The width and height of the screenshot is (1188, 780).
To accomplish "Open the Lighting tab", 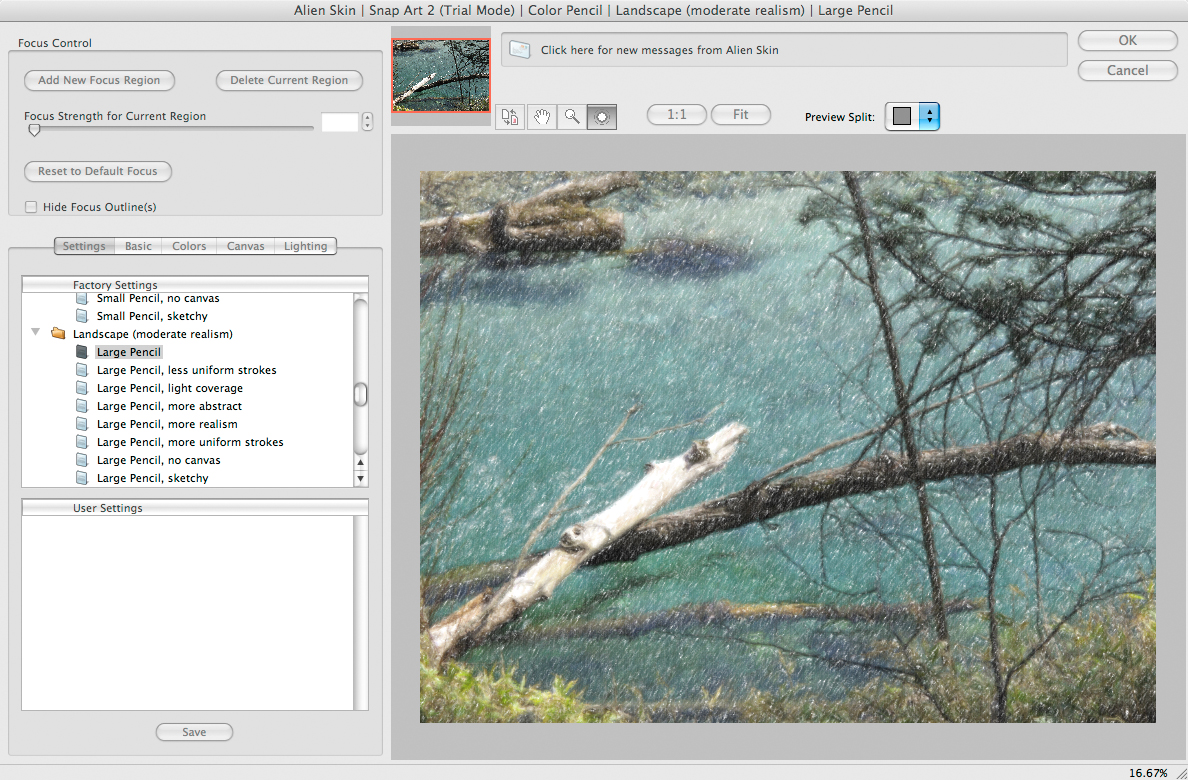I will point(305,246).
